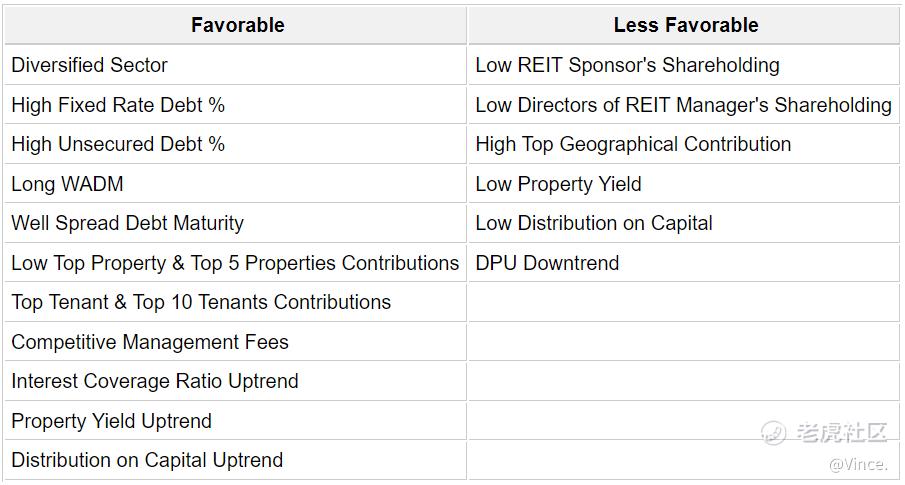Select the Competitive Management Fees cell
This screenshot has height=485, width=905.
[x=235, y=342]
